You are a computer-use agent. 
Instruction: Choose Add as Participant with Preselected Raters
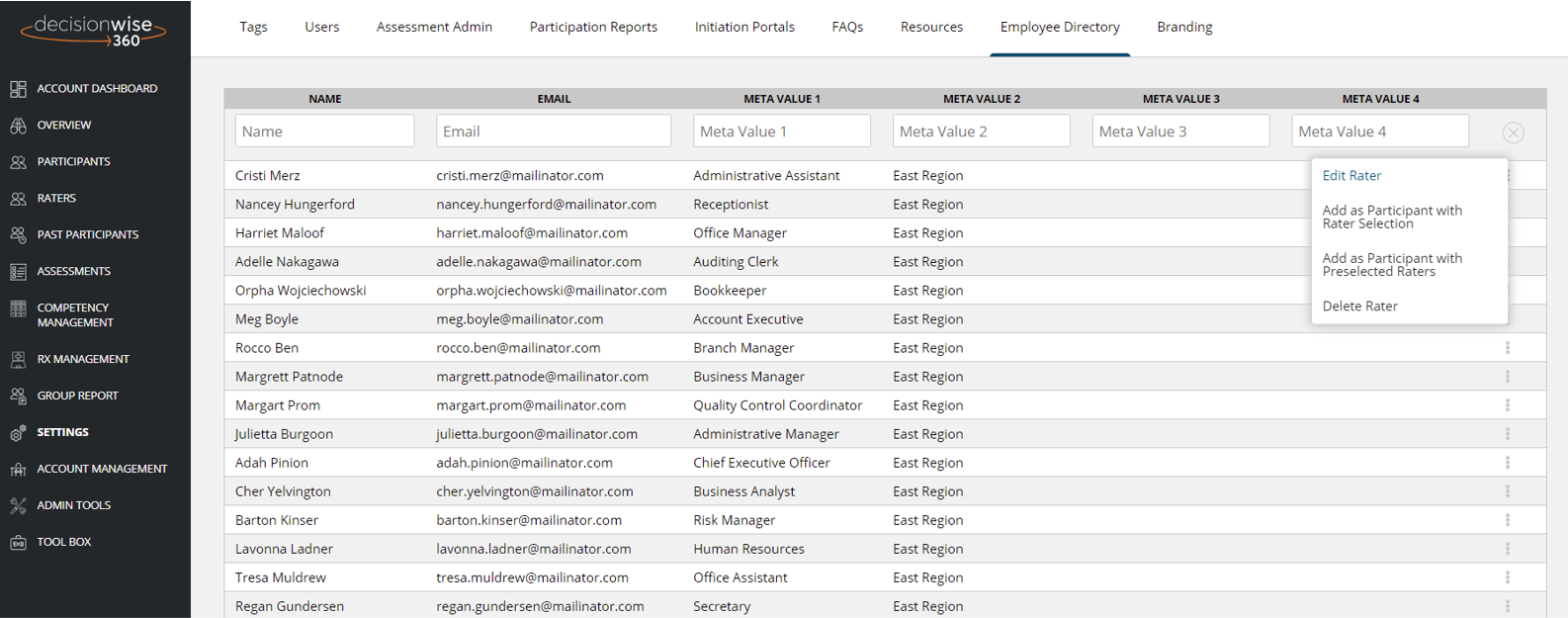[x=1392, y=264]
